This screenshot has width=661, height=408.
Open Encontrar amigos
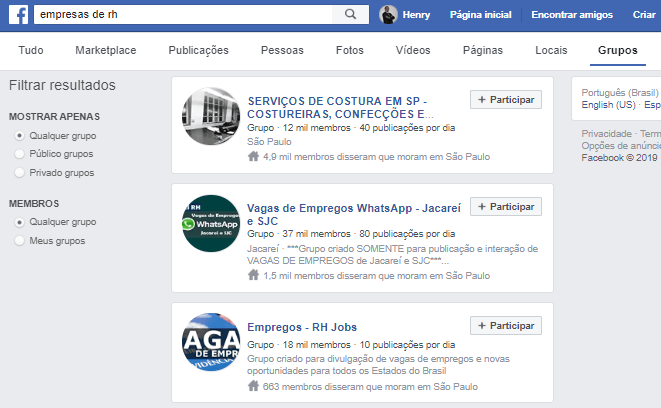click(572, 15)
